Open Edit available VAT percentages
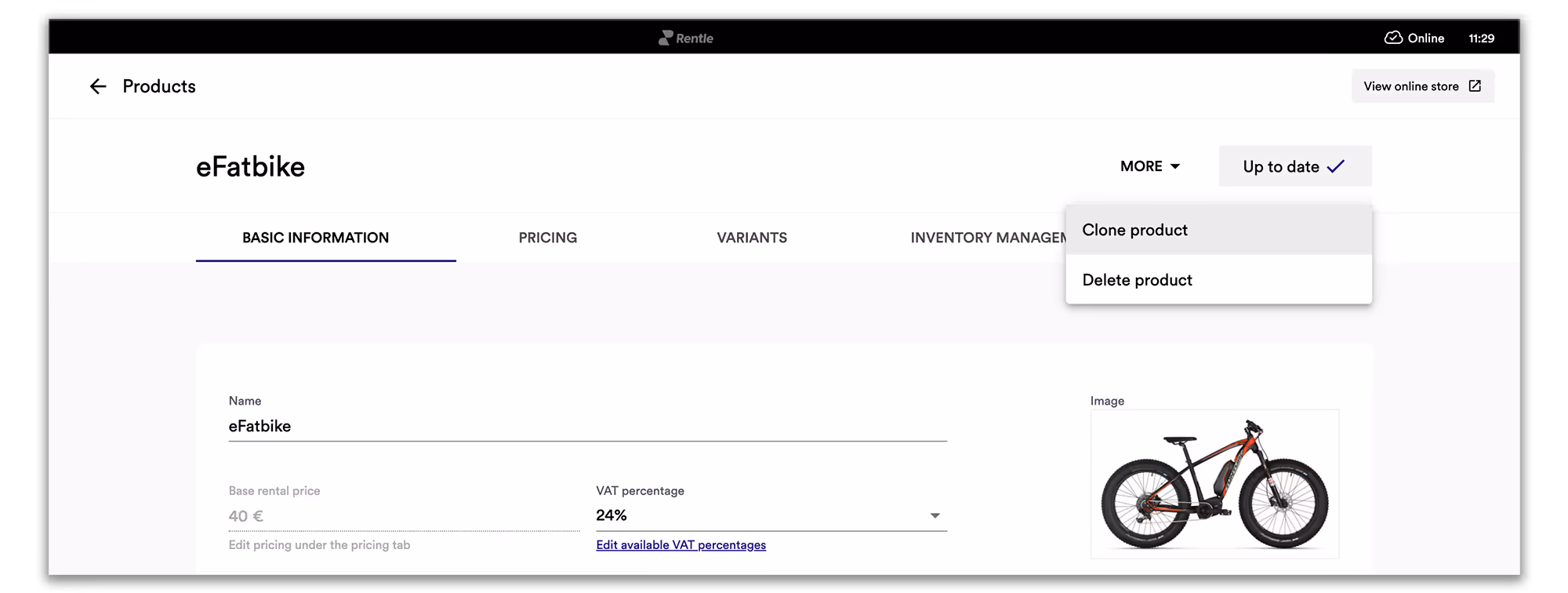This screenshot has height=593, width=1568. [x=681, y=544]
